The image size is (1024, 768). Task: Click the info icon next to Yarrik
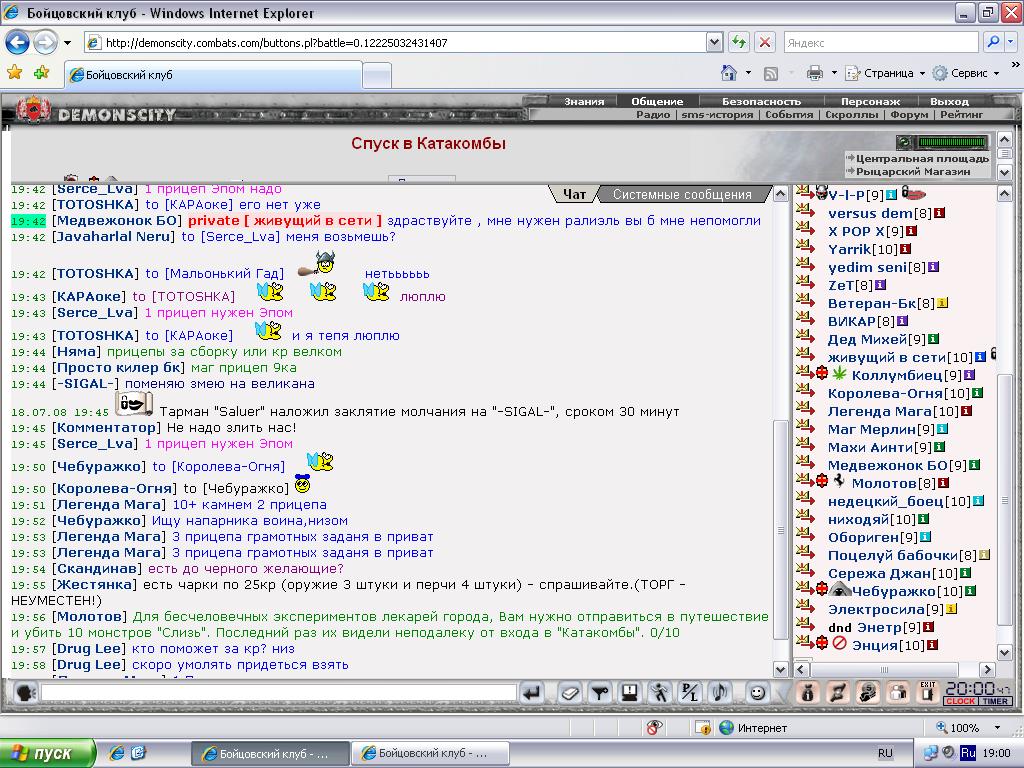tap(905, 249)
